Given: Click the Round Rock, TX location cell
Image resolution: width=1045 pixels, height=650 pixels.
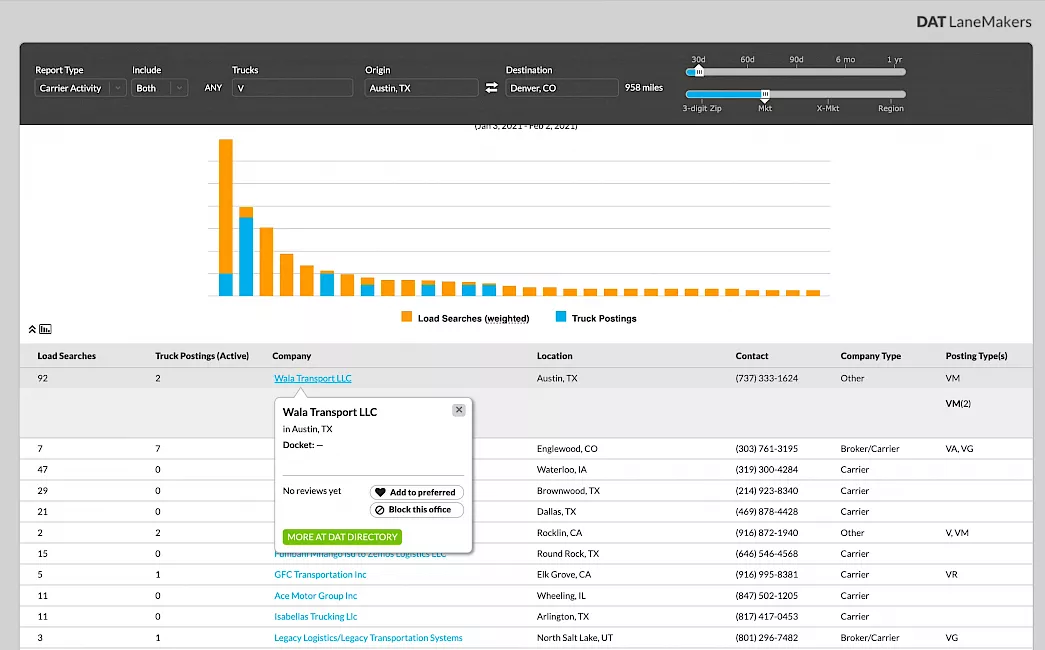Looking at the screenshot, I should 568,553.
